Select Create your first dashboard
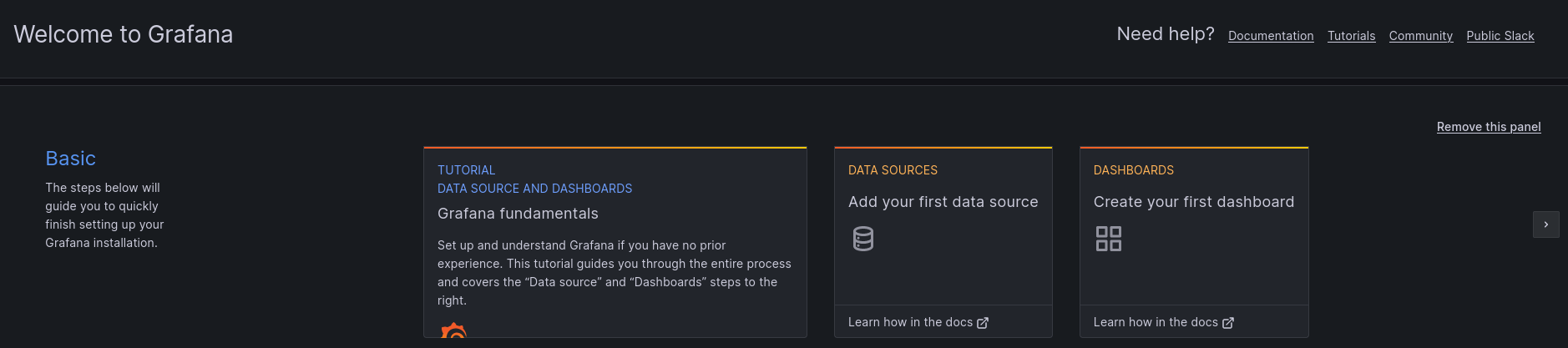The height and width of the screenshot is (348, 1568). [x=1193, y=202]
